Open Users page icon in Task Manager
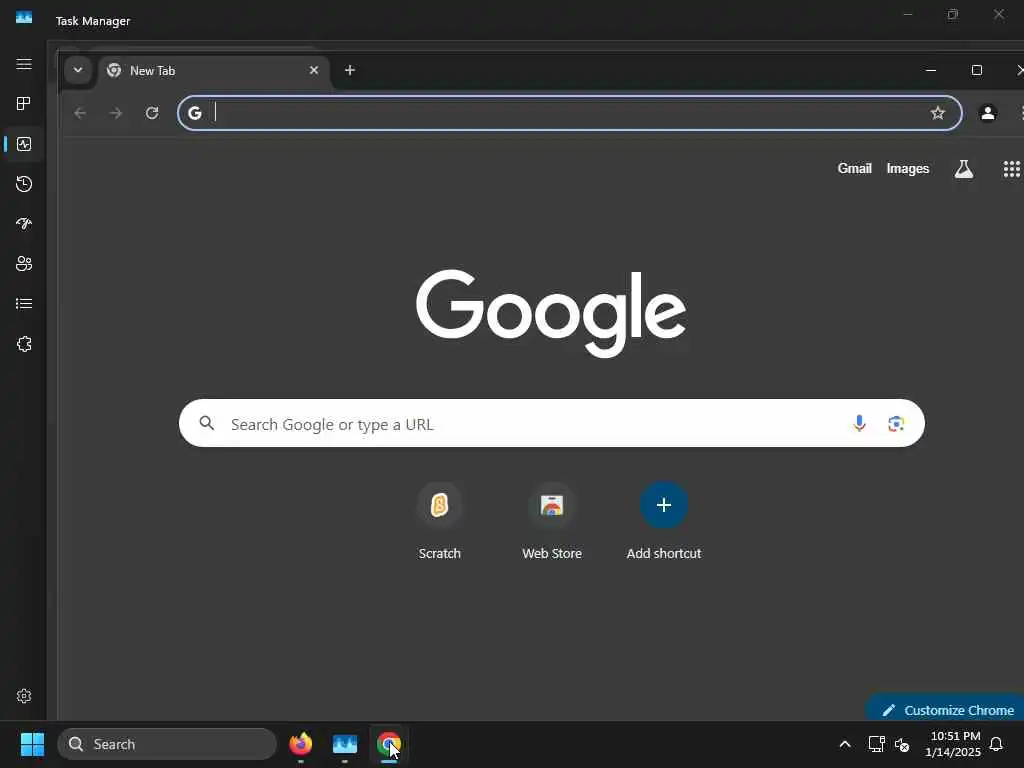1024x768 pixels. [x=24, y=264]
